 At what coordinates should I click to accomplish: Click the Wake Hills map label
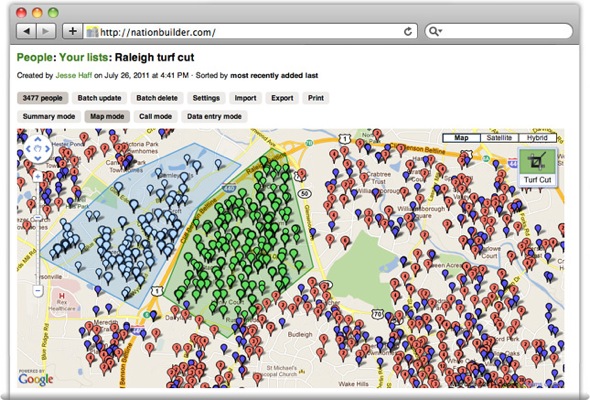pos(353,384)
